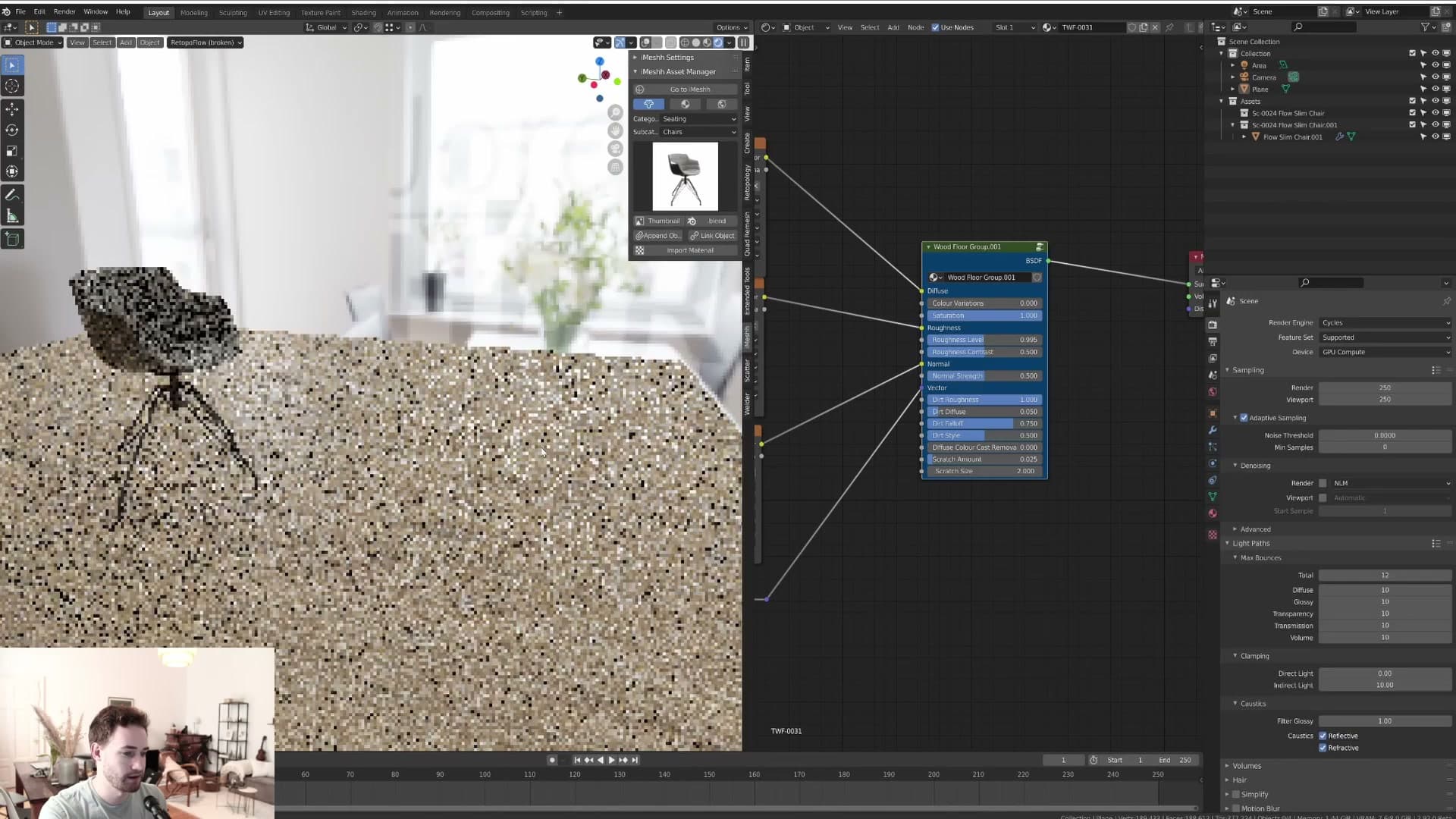Play the timeline animation
The height and width of the screenshot is (819, 1456).
coord(611,760)
